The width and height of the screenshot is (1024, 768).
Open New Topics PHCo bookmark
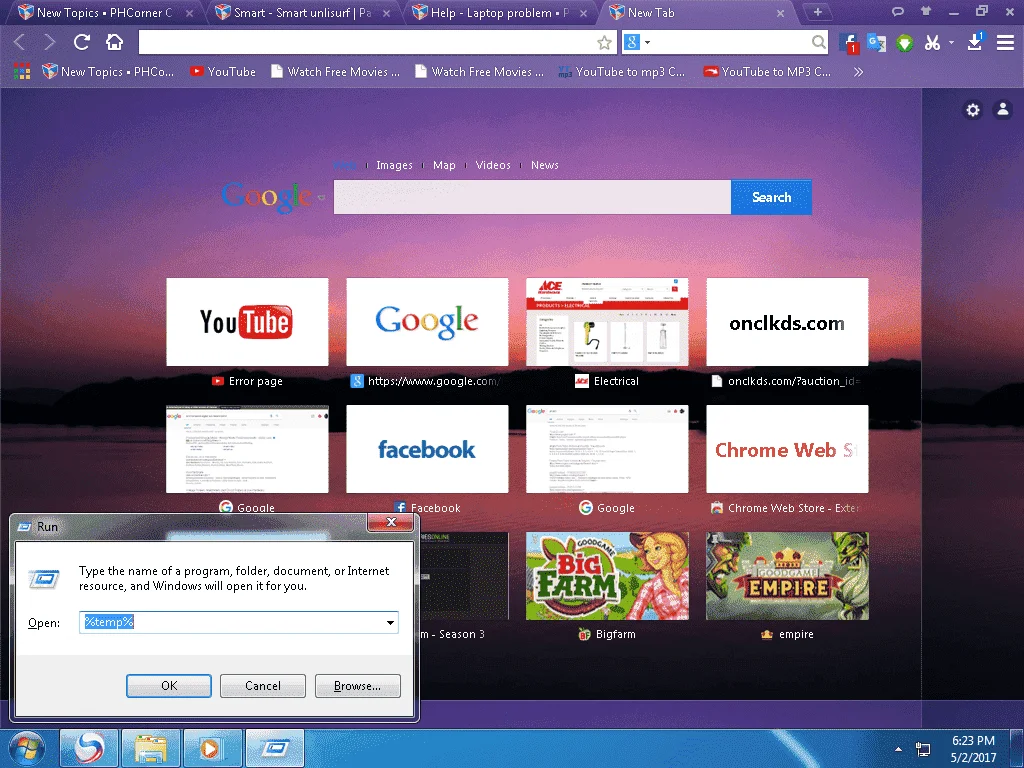click(x=108, y=72)
